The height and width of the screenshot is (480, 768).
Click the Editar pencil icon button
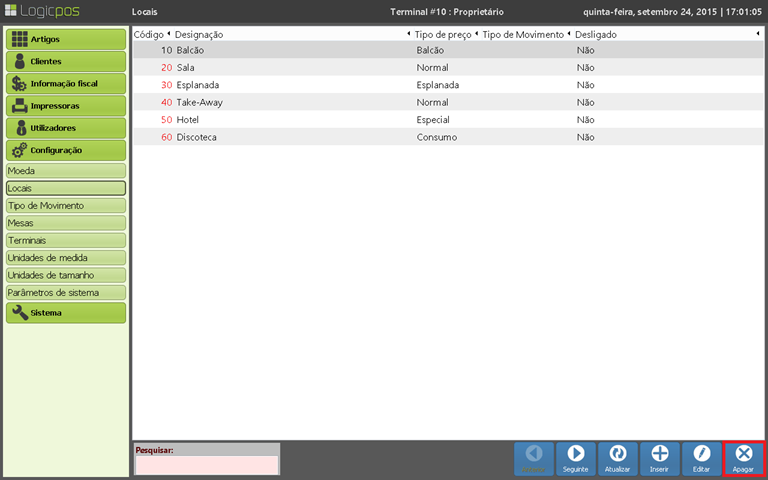[701, 458]
